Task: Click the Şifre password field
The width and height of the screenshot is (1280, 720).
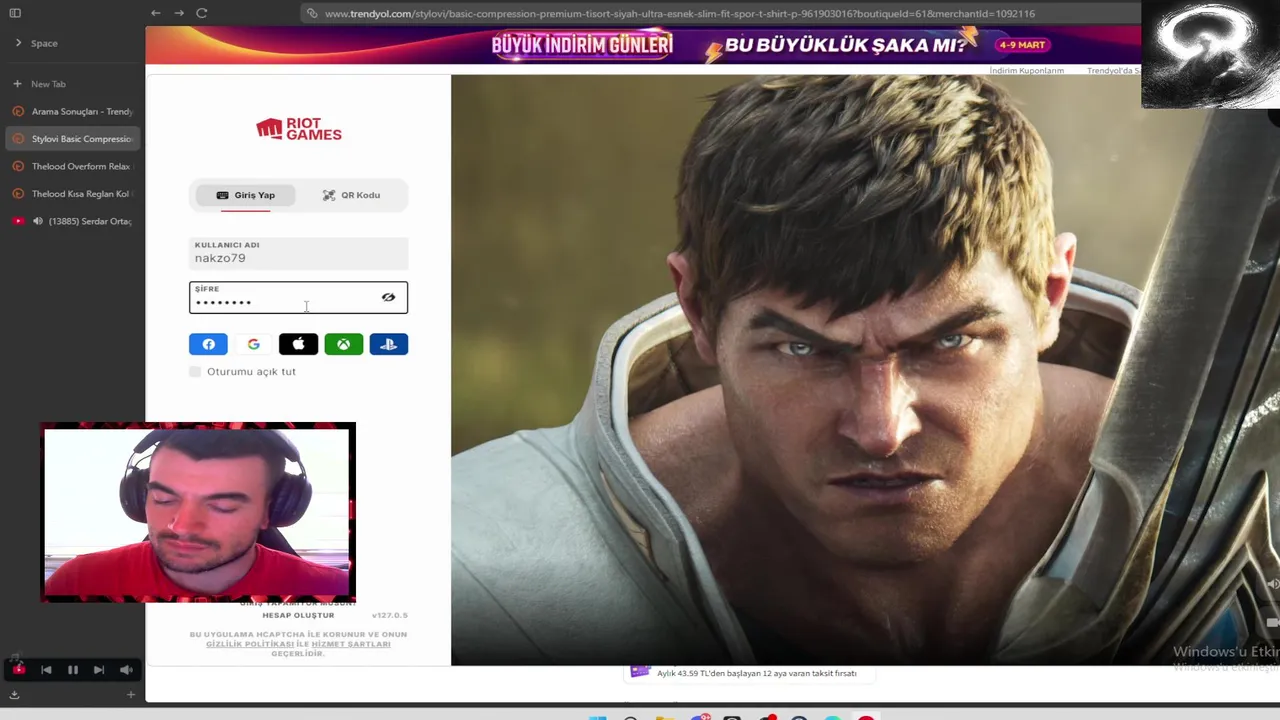Action: [299, 297]
